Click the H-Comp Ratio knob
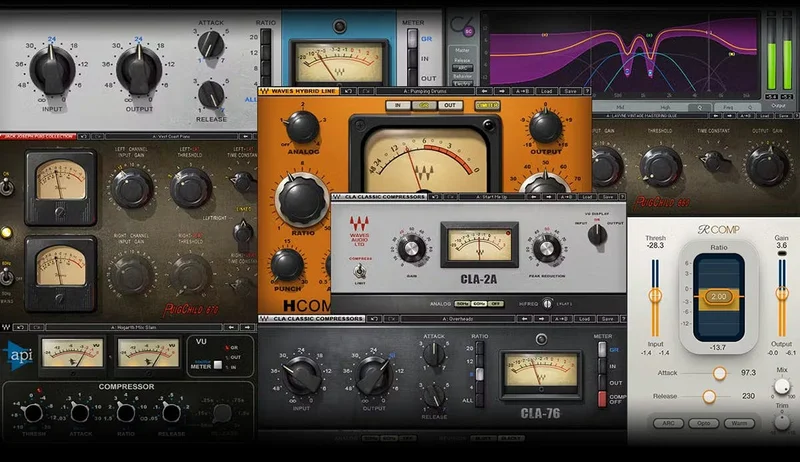 (302, 199)
